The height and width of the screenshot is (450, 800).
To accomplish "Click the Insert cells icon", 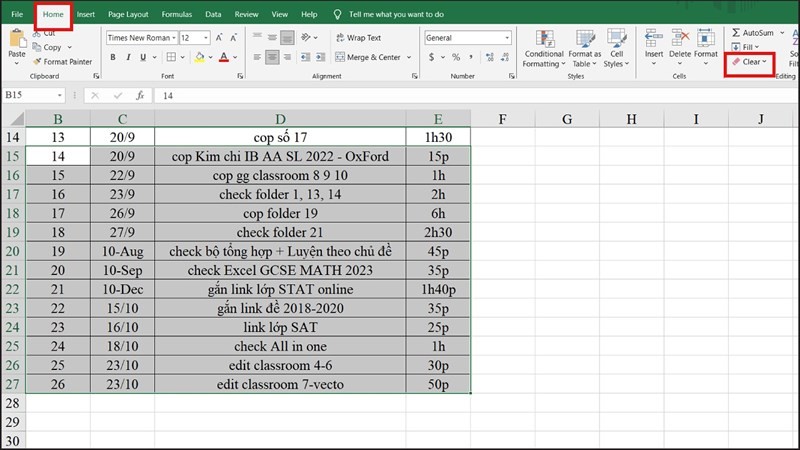I will [654, 38].
